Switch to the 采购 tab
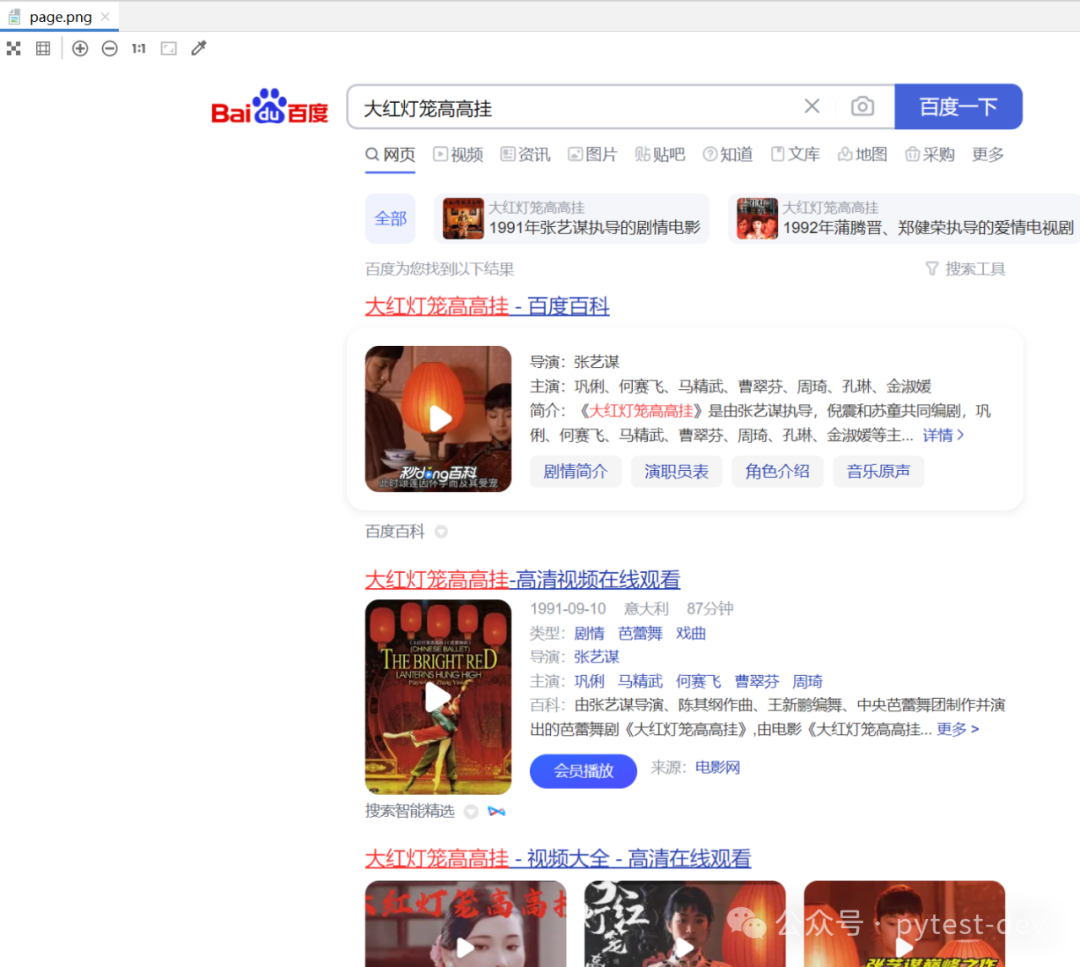Image resolution: width=1080 pixels, height=967 pixels. click(930, 154)
